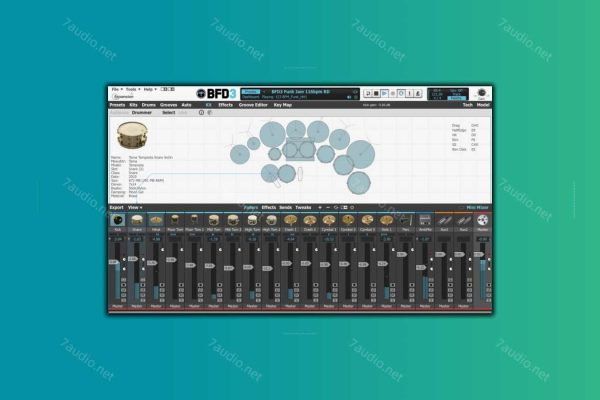
Task: Click the Export button
Action: (117, 207)
